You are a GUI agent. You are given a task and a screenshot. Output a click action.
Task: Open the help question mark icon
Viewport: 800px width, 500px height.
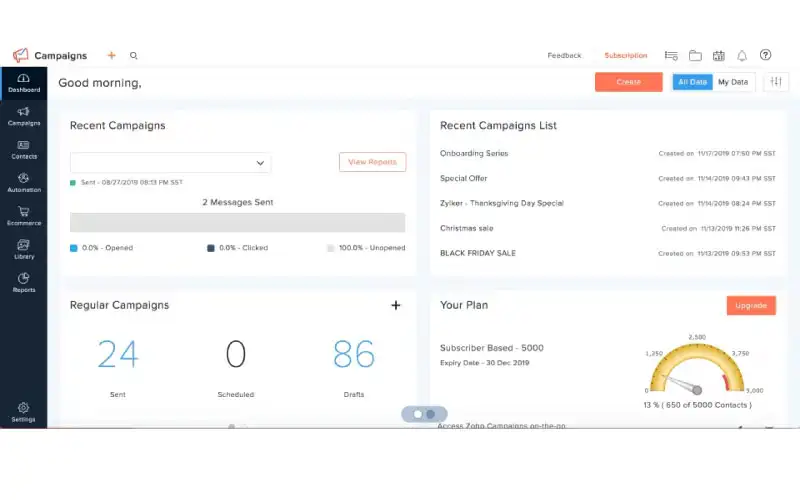coord(766,56)
